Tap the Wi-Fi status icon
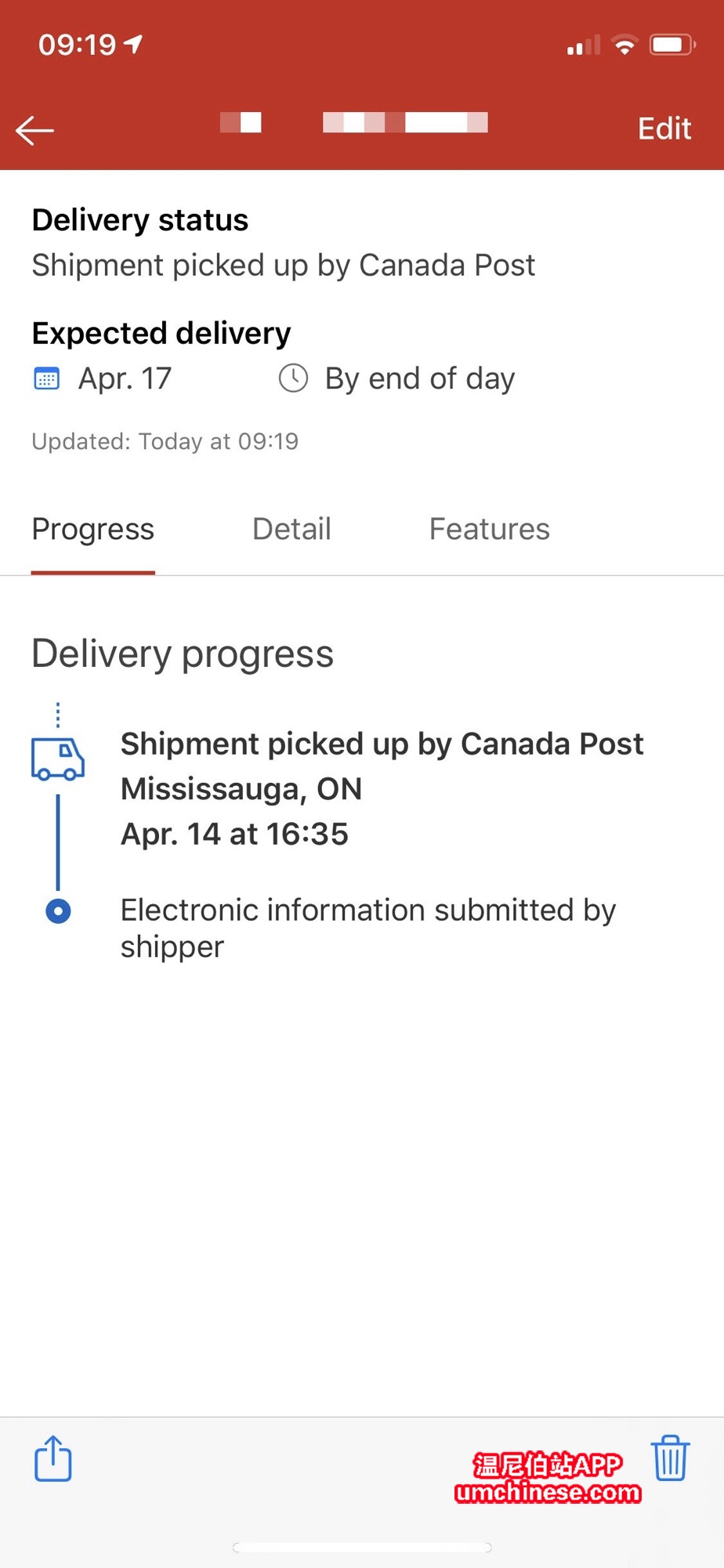Viewport: 724px width, 1568px height. [624, 45]
